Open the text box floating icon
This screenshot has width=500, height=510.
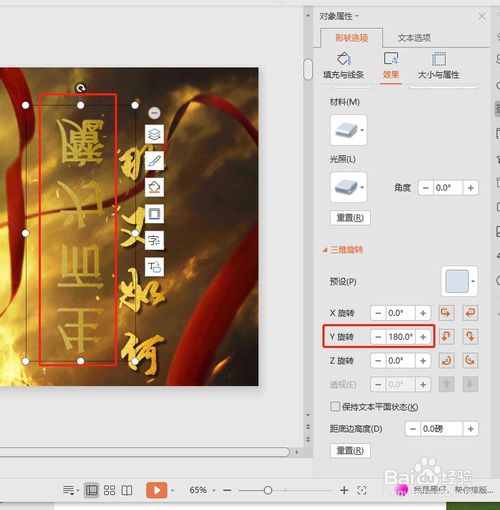pos(154,267)
